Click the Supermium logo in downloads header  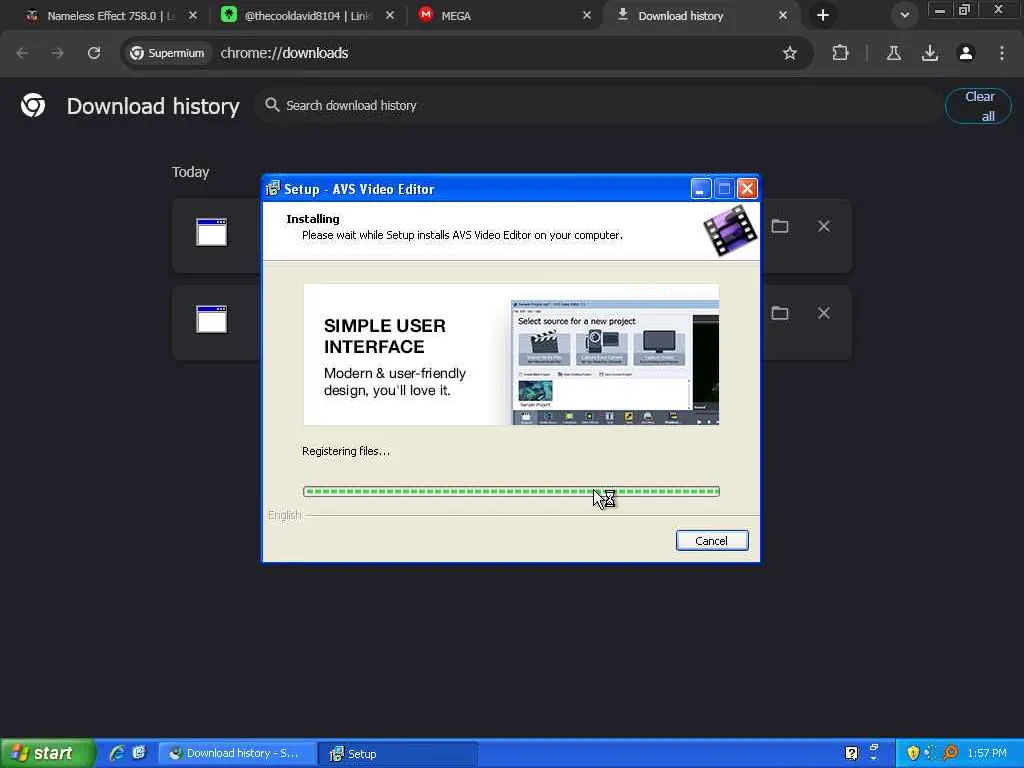(x=33, y=105)
